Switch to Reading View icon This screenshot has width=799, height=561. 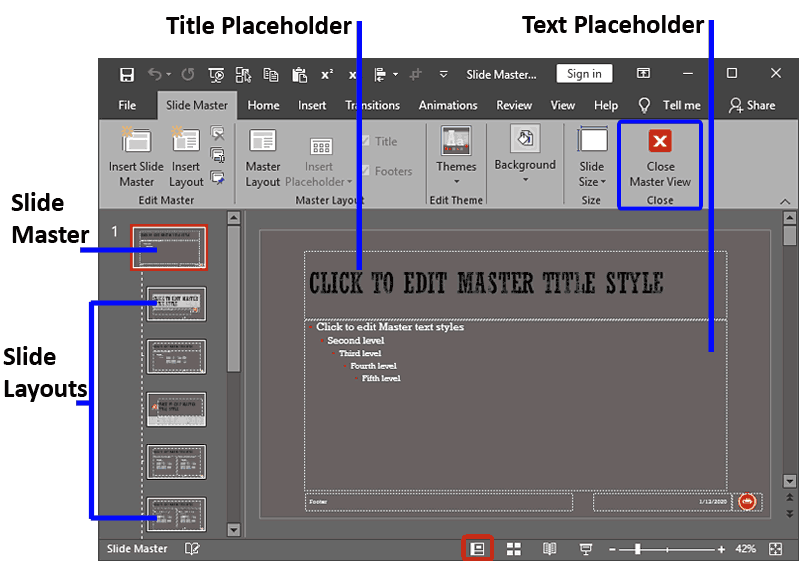549,549
